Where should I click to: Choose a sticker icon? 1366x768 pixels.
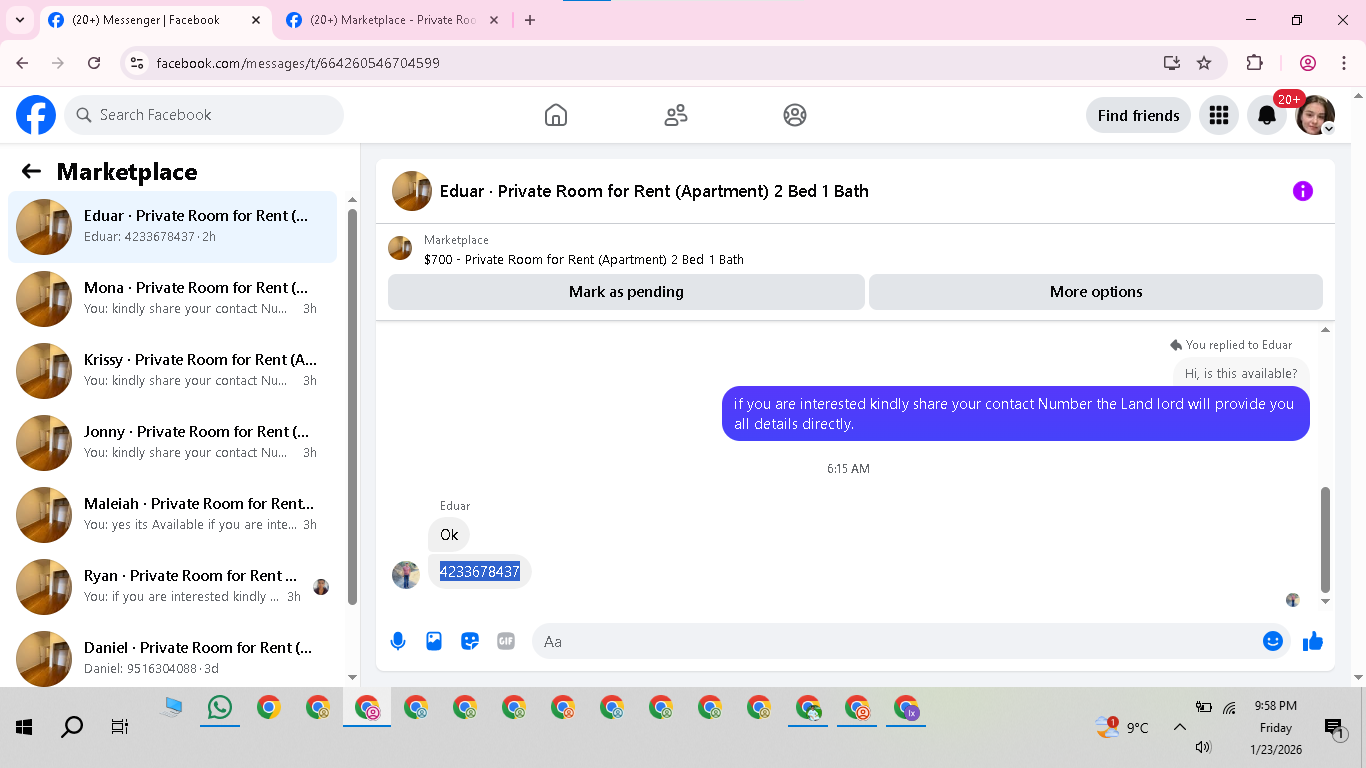pyautogui.click(x=470, y=641)
